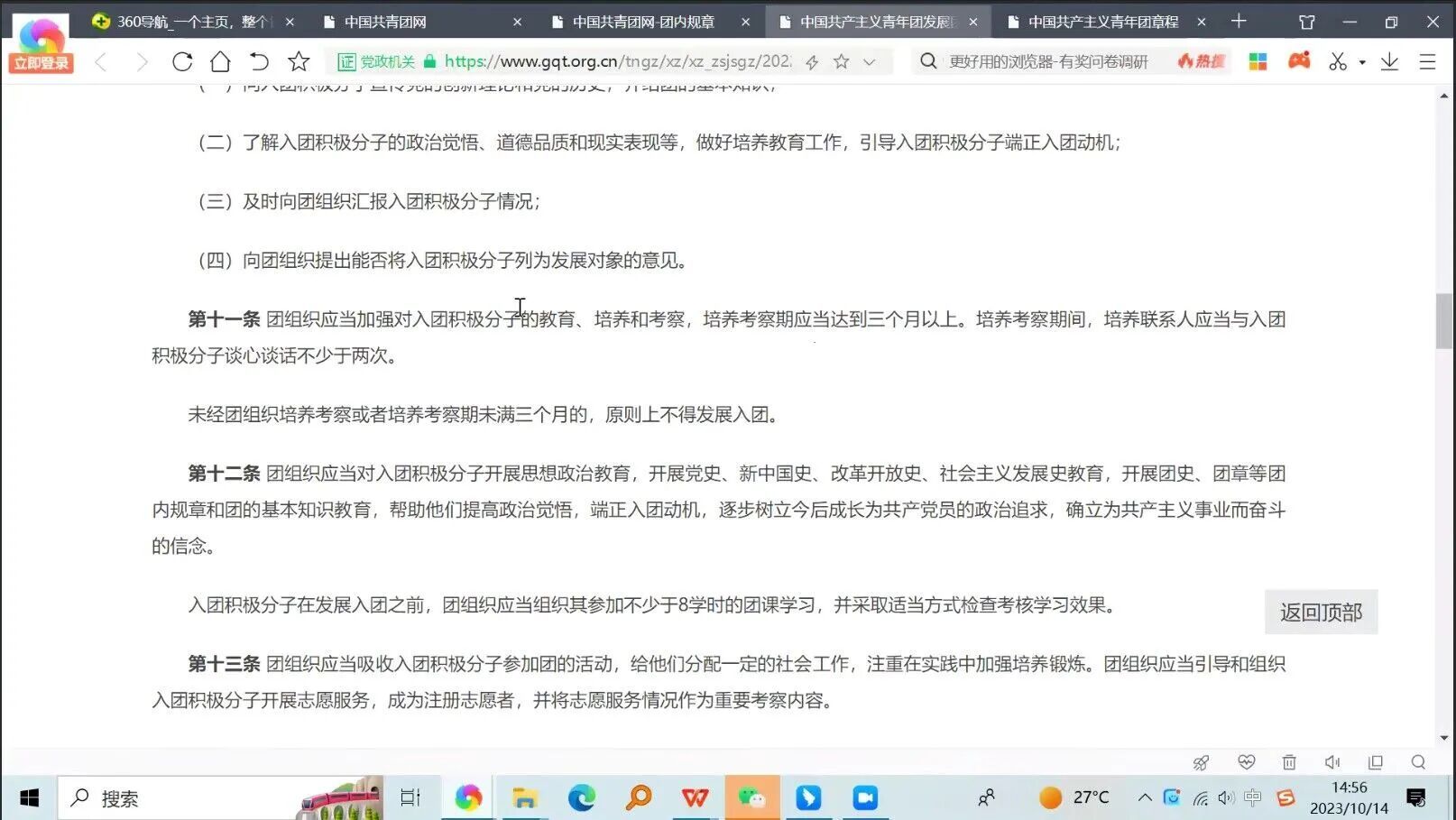Click the 立即登录 login button

tap(40, 63)
